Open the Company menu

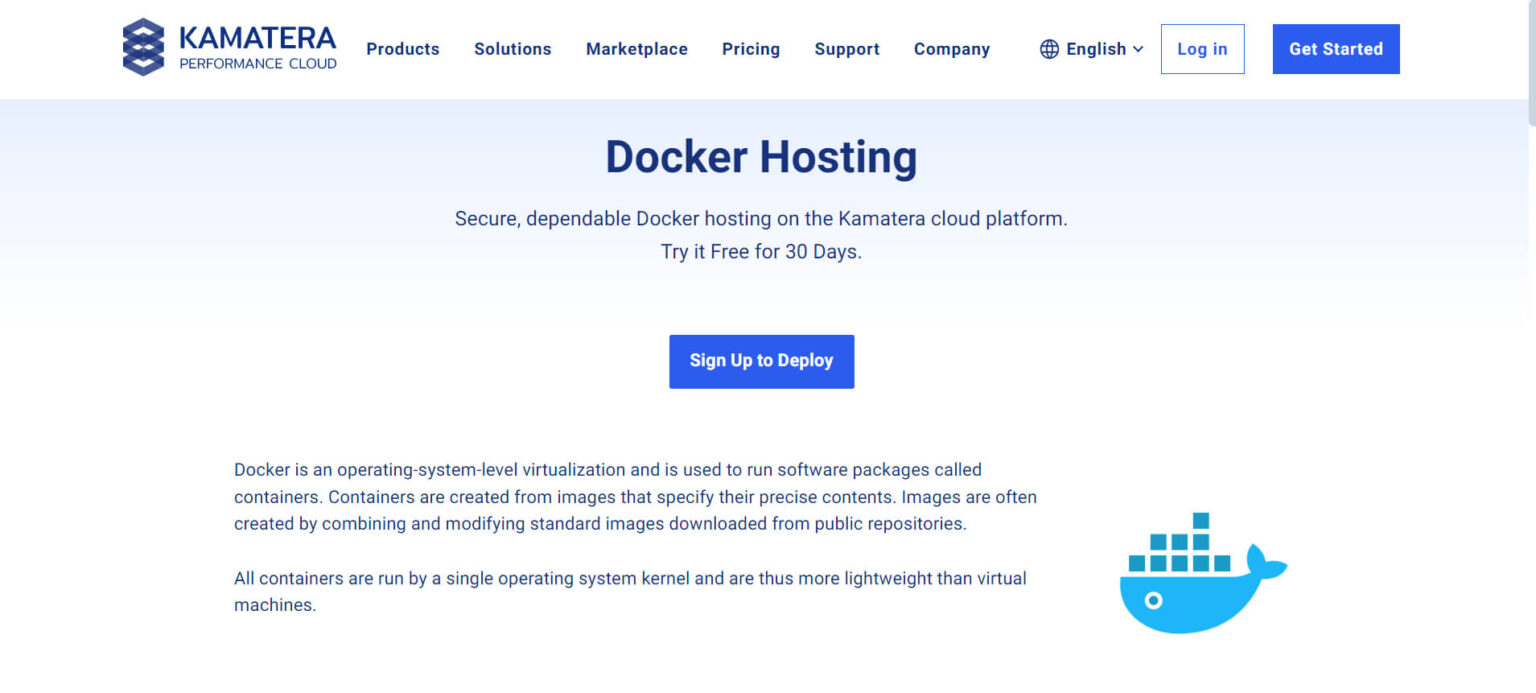click(x=952, y=49)
